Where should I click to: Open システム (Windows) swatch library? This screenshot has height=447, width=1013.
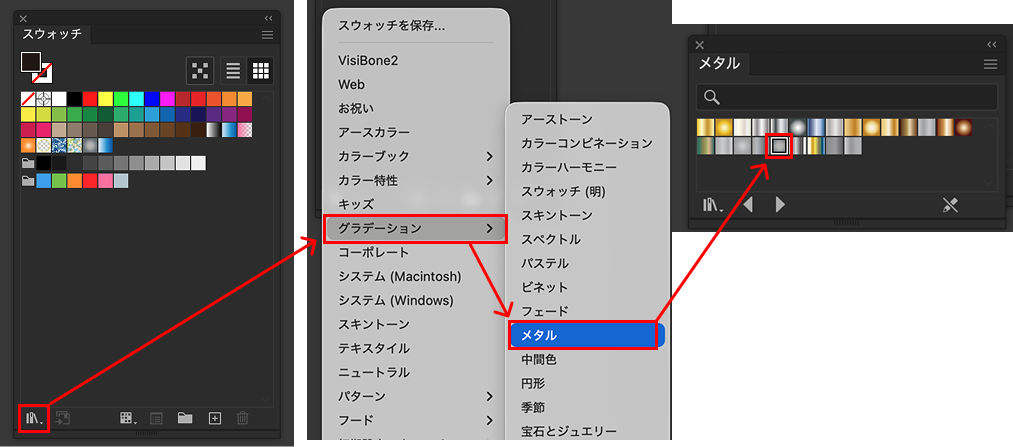[x=396, y=300]
